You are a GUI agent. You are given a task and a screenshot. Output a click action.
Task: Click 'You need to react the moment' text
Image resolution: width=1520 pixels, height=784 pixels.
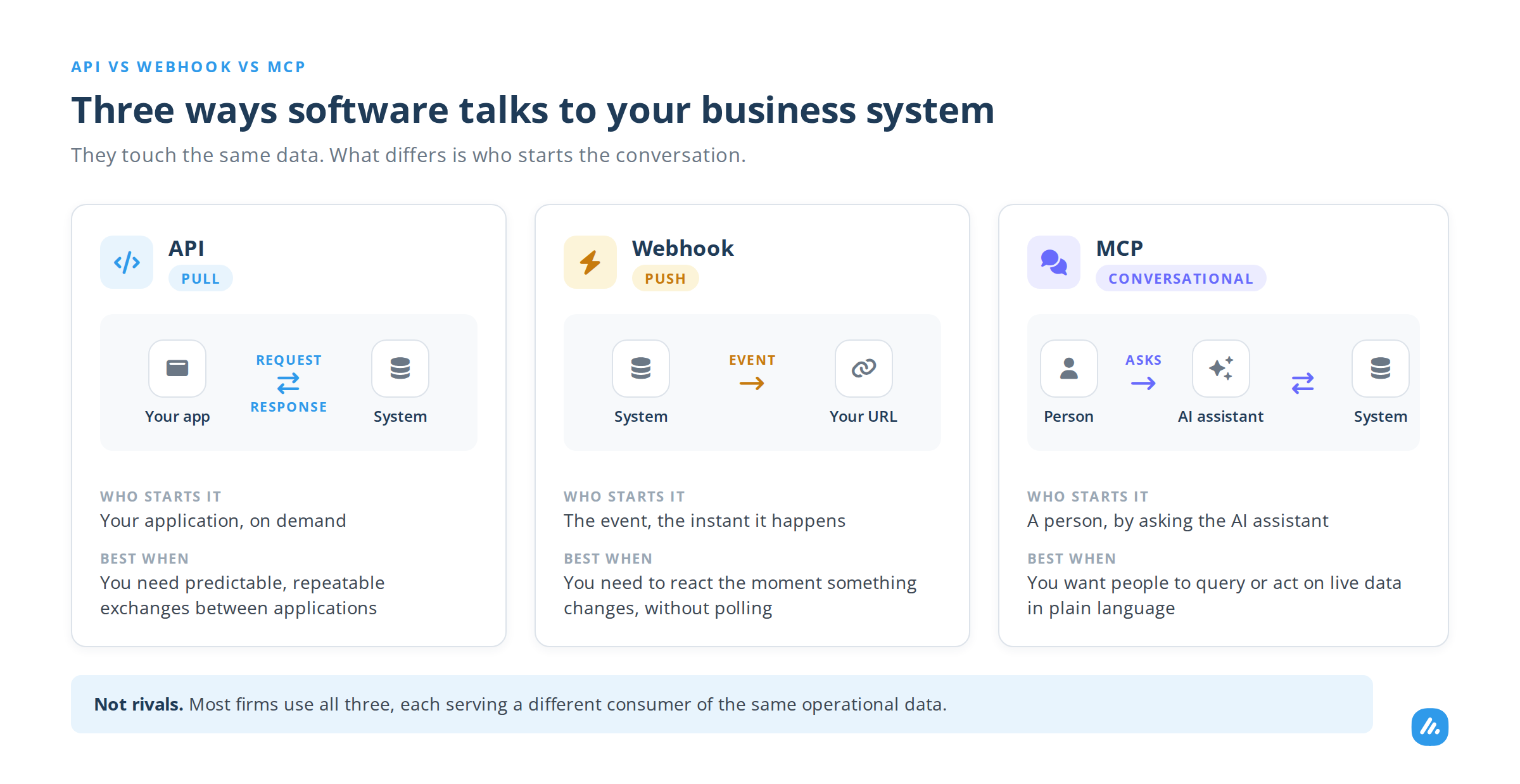(740, 595)
